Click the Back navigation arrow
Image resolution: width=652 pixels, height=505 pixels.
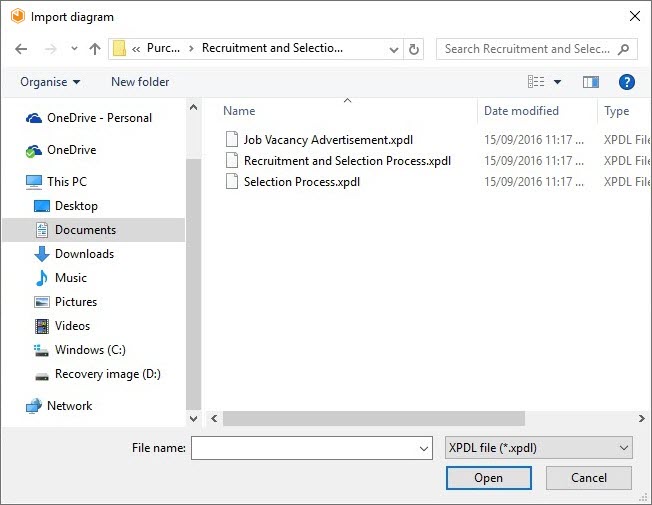(x=21, y=48)
